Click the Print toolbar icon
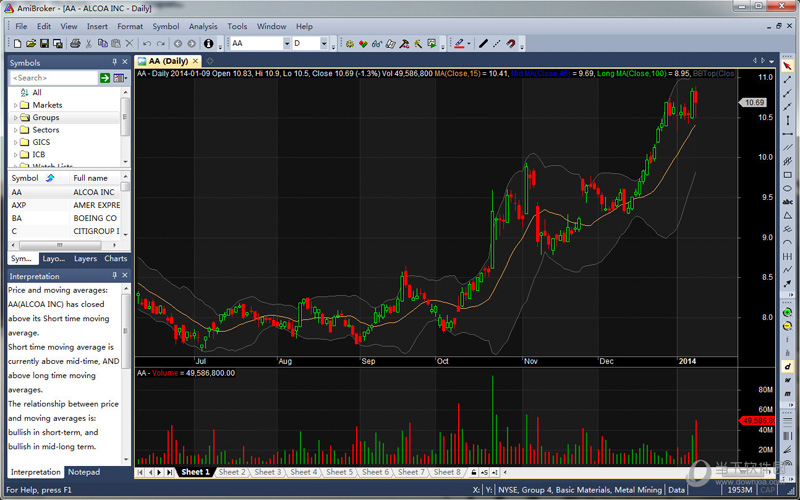800x500 pixels. pos(75,44)
